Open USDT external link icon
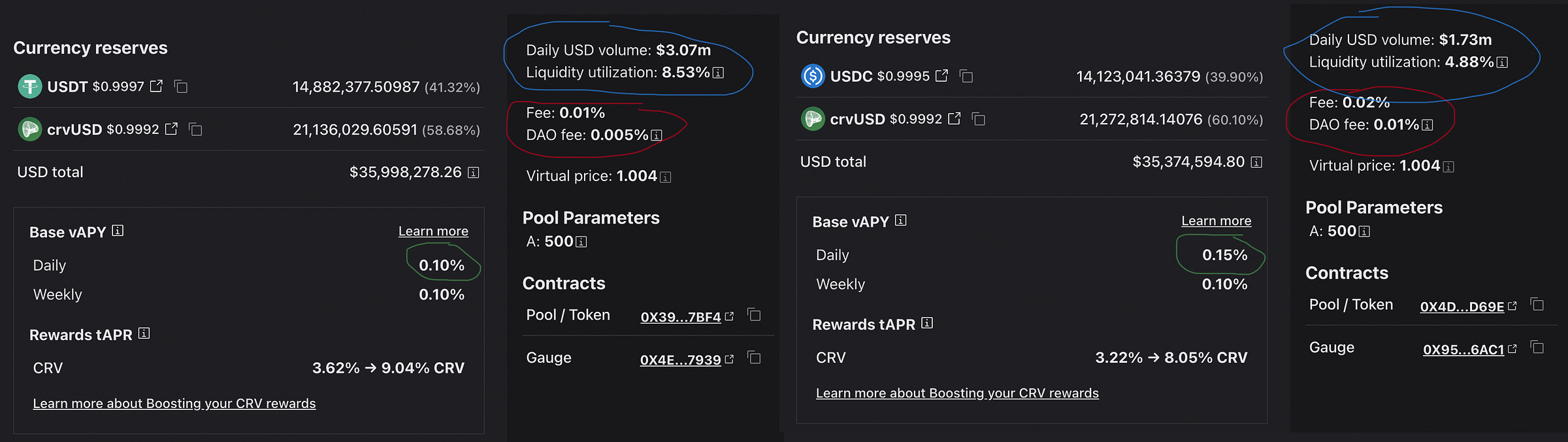 coord(156,86)
